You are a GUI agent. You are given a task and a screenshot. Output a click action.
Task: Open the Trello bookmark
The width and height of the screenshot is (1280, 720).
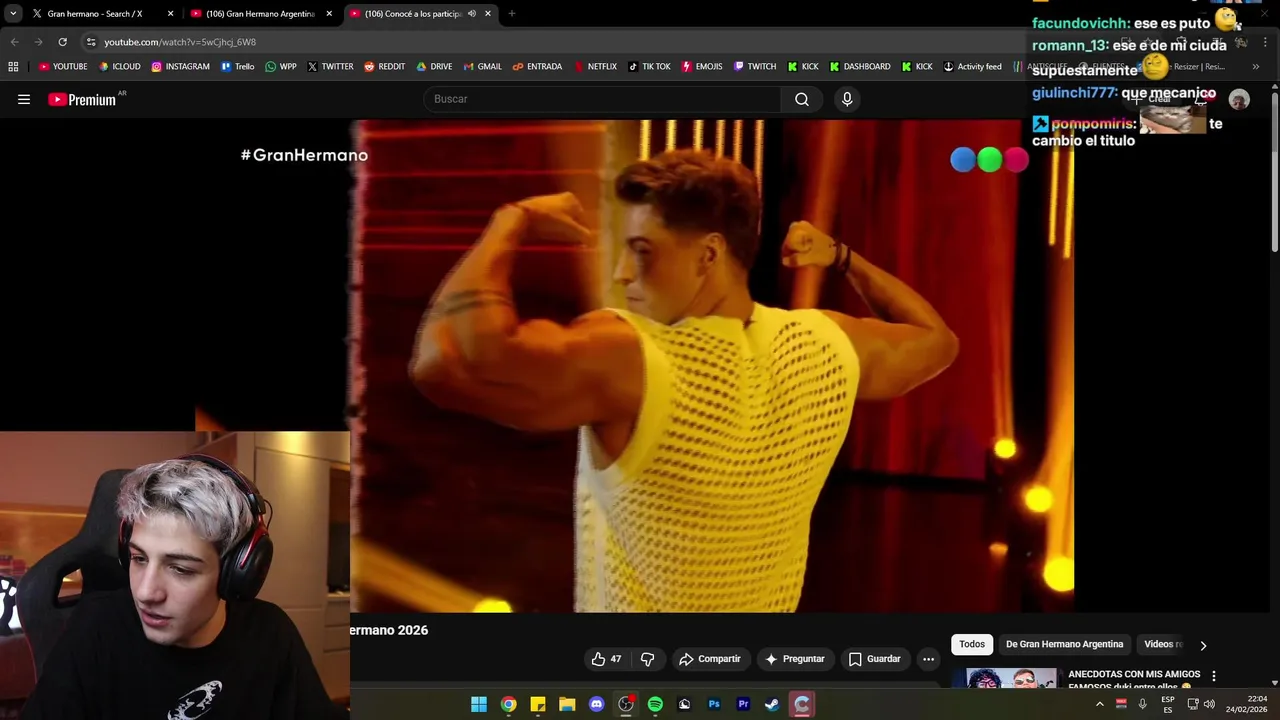238,67
